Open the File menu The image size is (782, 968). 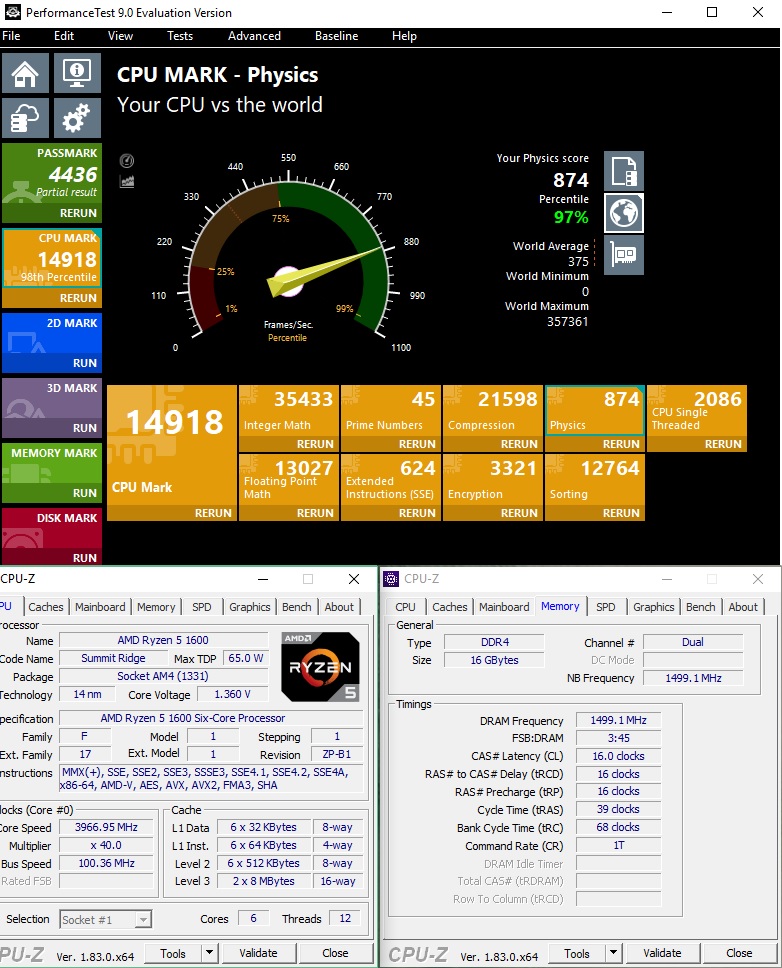11,36
